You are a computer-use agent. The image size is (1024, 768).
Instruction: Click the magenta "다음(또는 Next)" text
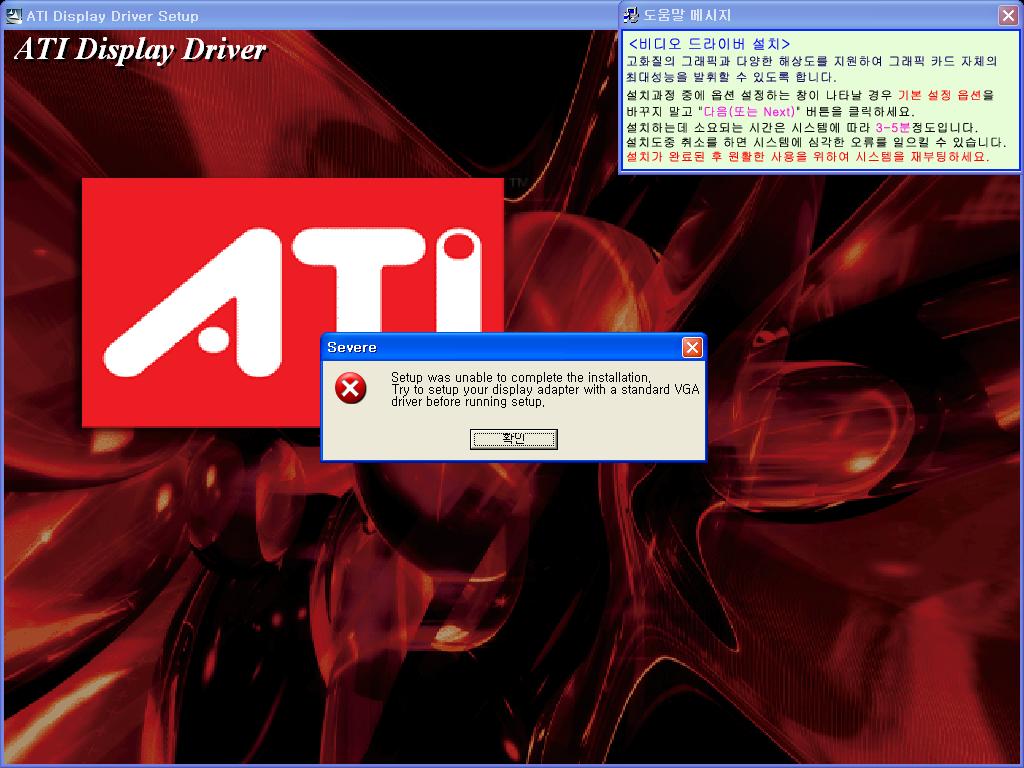point(750,112)
